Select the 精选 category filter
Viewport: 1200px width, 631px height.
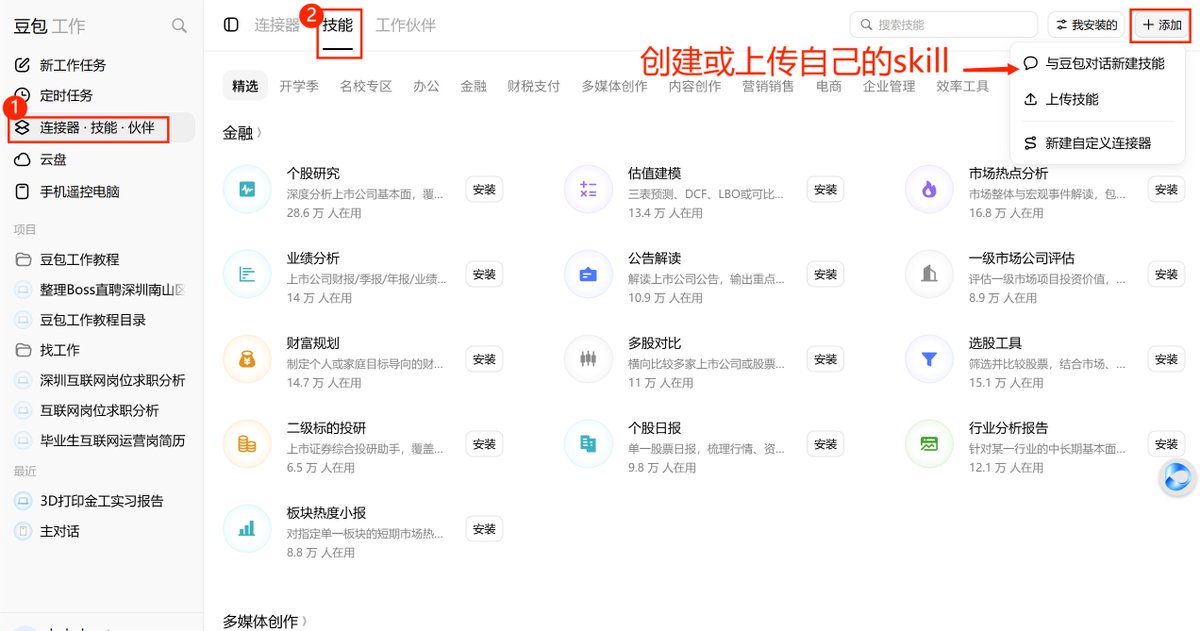[x=245, y=86]
